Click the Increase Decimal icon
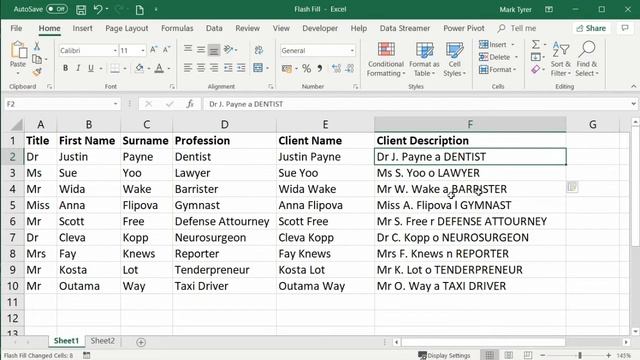The height and width of the screenshot is (360, 640). (x=336, y=69)
